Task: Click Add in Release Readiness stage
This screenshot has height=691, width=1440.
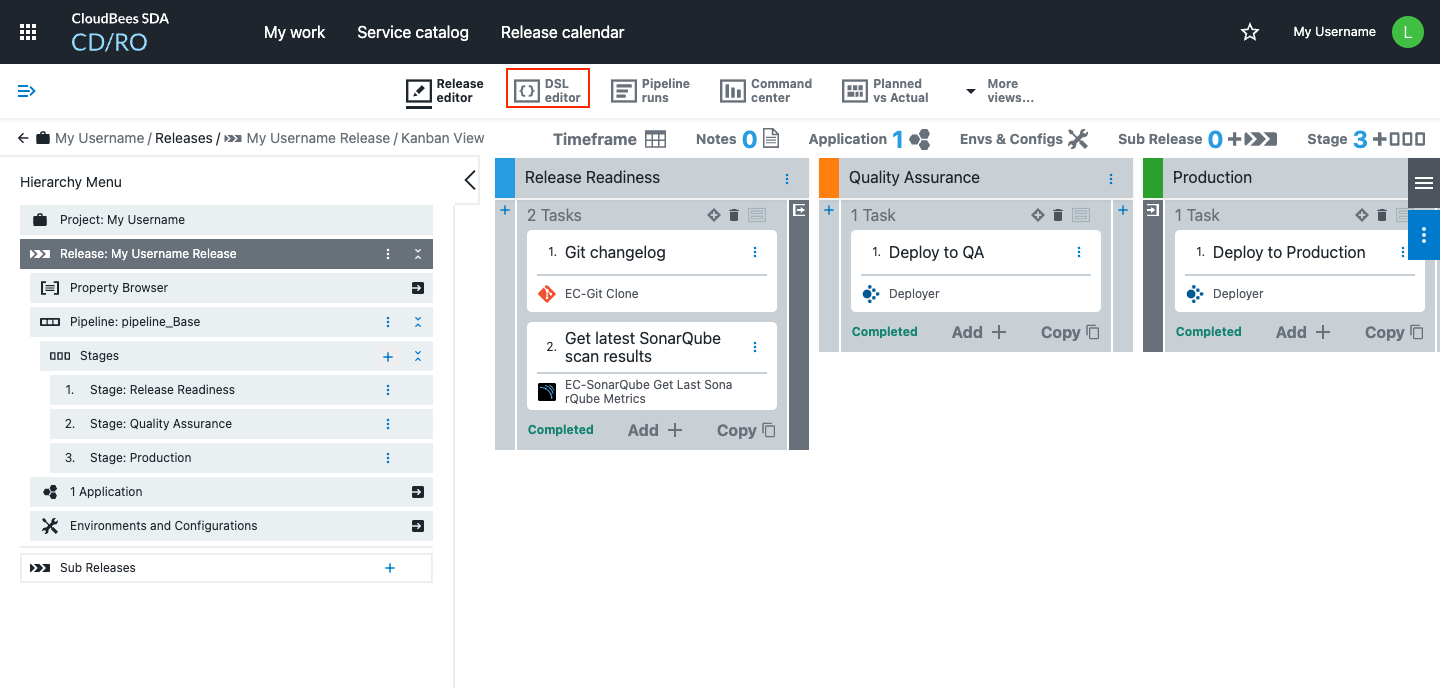Action: pos(655,430)
